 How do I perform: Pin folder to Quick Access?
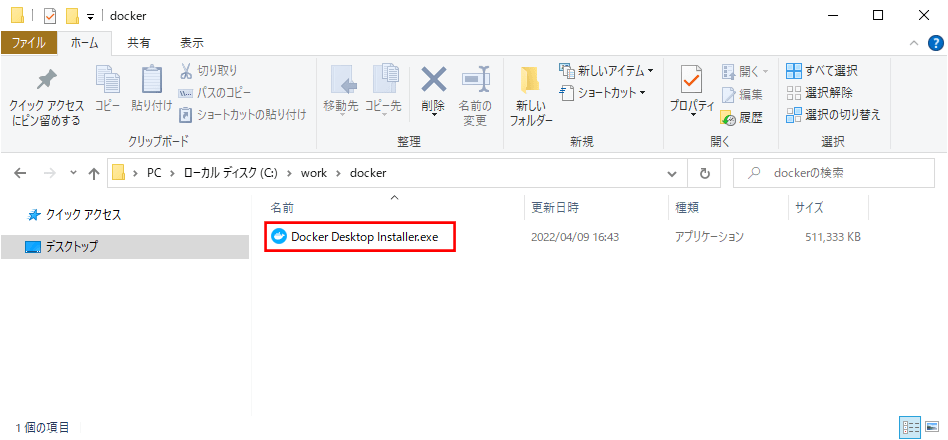[47, 97]
